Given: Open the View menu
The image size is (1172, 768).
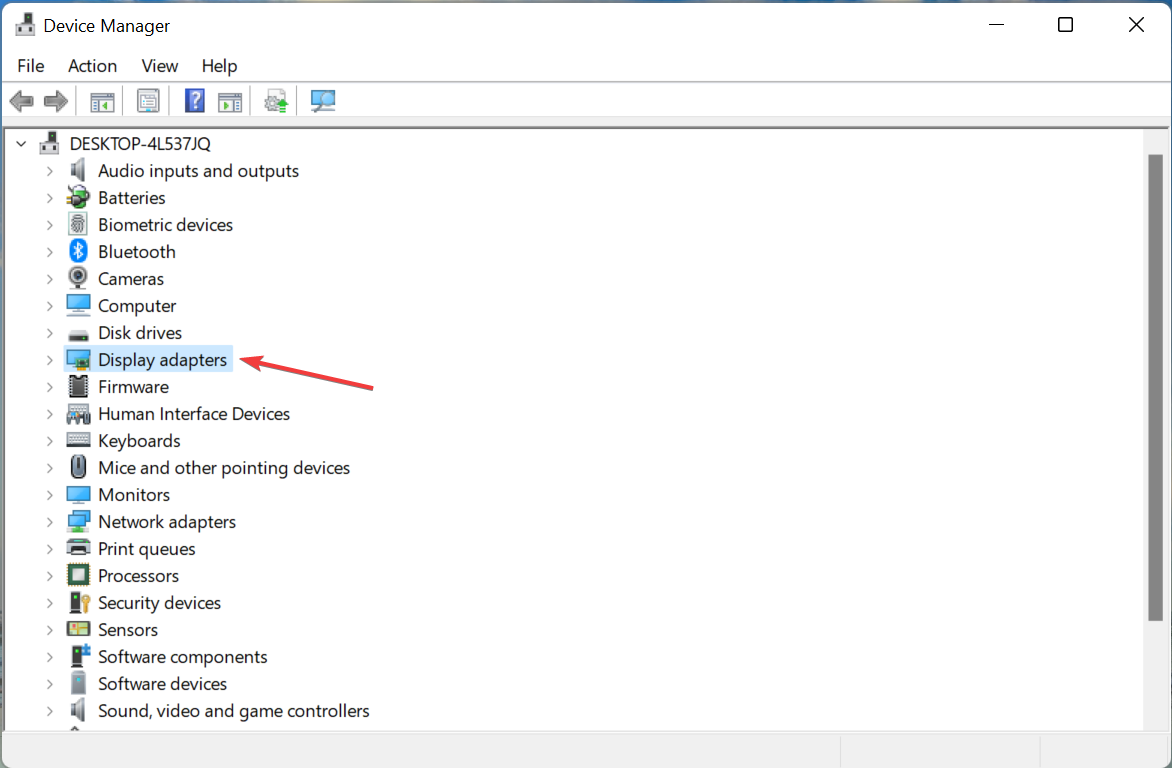Looking at the screenshot, I should pyautogui.click(x=159, y=66).
